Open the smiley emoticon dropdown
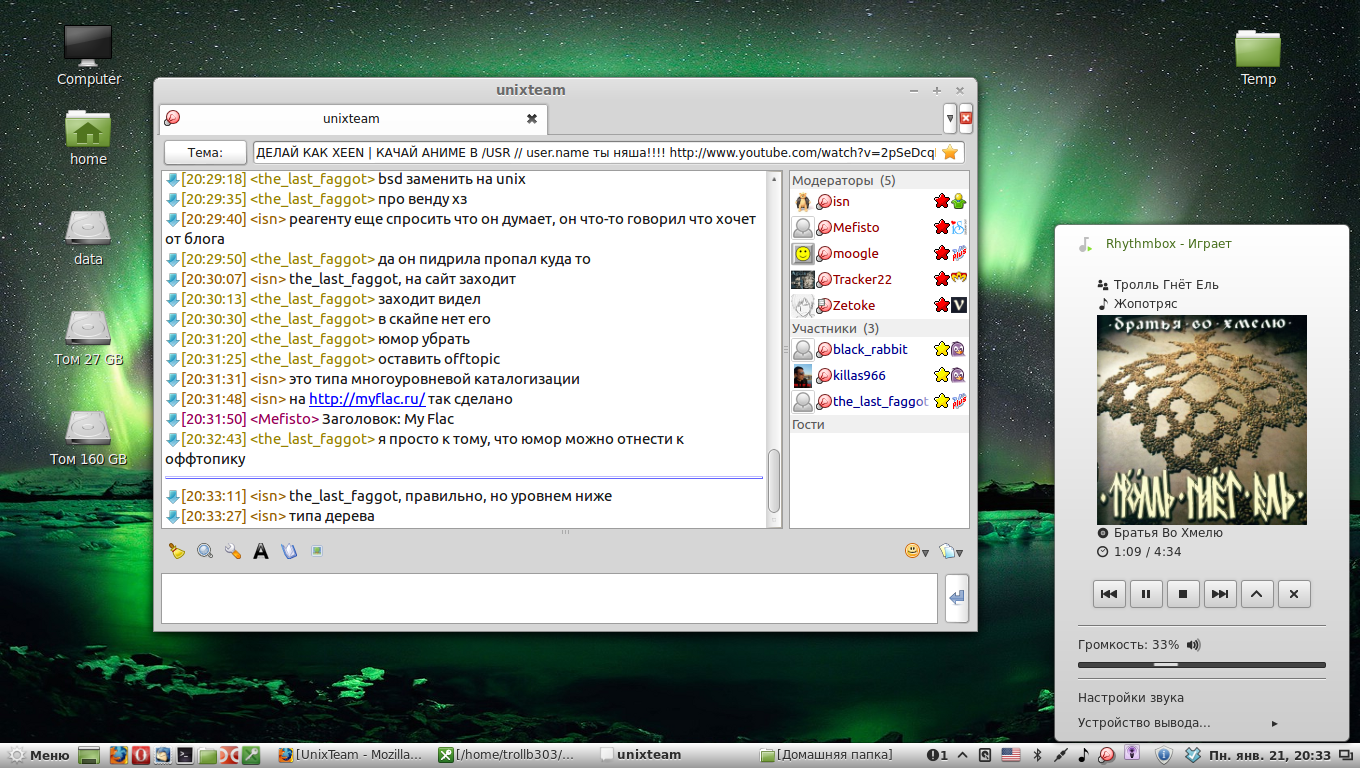The width and height of the screenshot is (1360, 768). point(916,551)
